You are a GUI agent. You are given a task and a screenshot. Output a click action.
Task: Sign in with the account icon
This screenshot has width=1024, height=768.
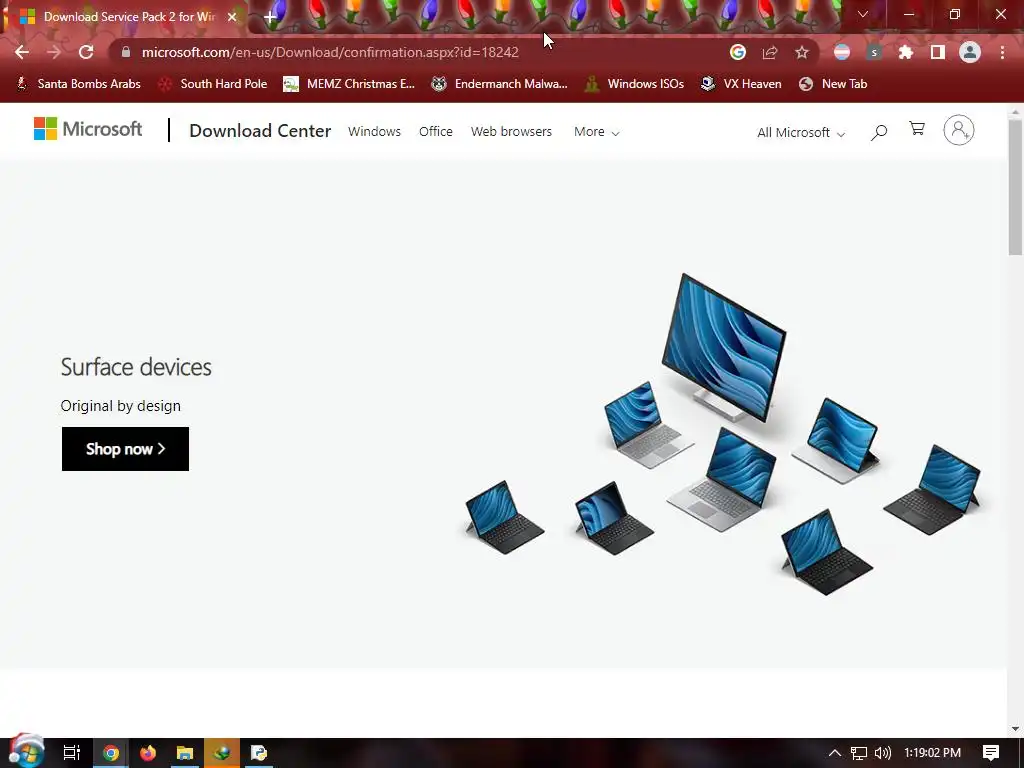click(959, 130)
